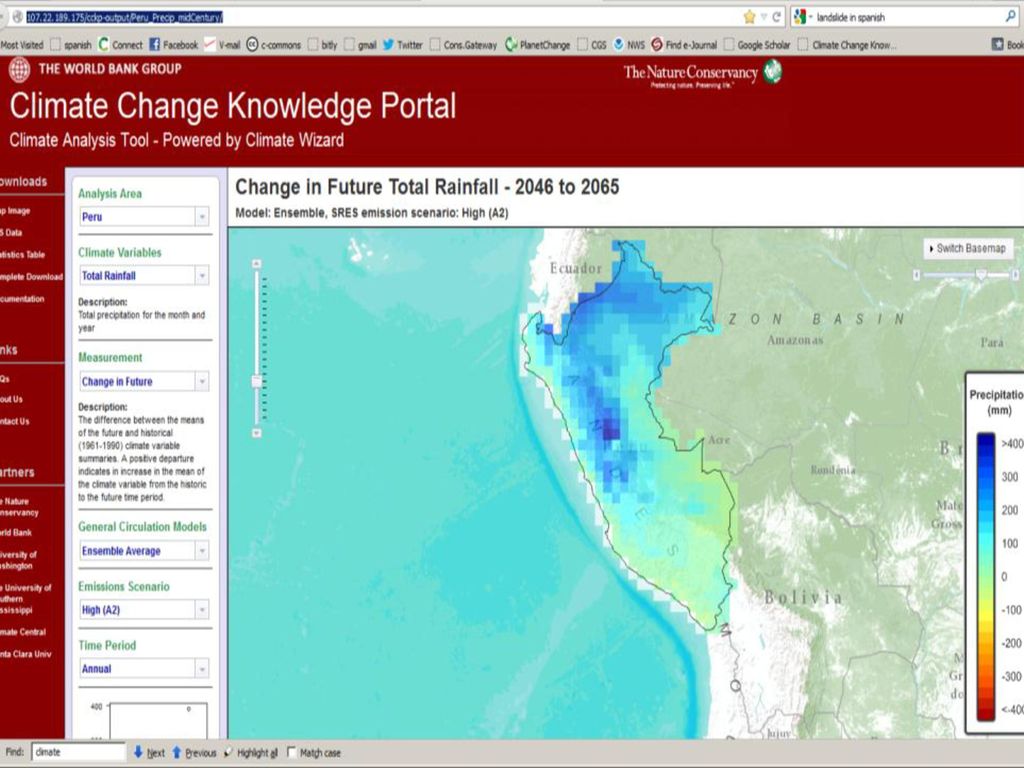Viewport: 1024px width, 768px height.
Task: Click the Previous find arrow
Action: [x=194, y=752]
